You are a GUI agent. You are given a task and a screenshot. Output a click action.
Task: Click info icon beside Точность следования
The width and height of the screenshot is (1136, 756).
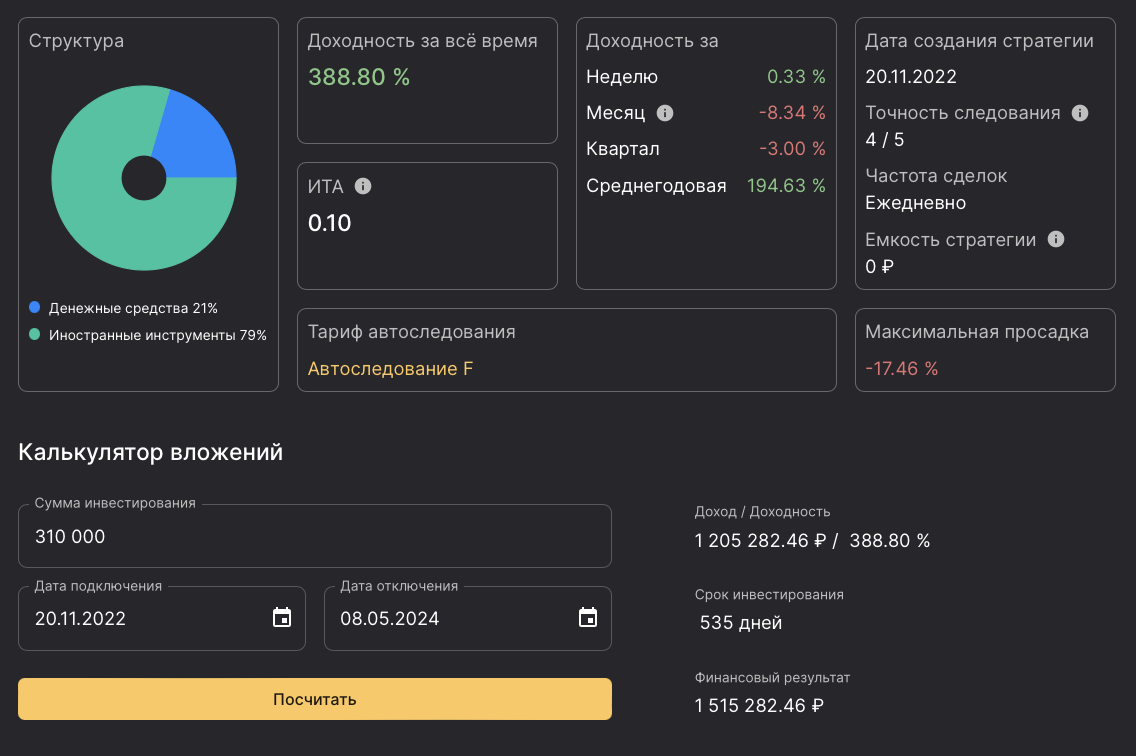coord(1080,113)
